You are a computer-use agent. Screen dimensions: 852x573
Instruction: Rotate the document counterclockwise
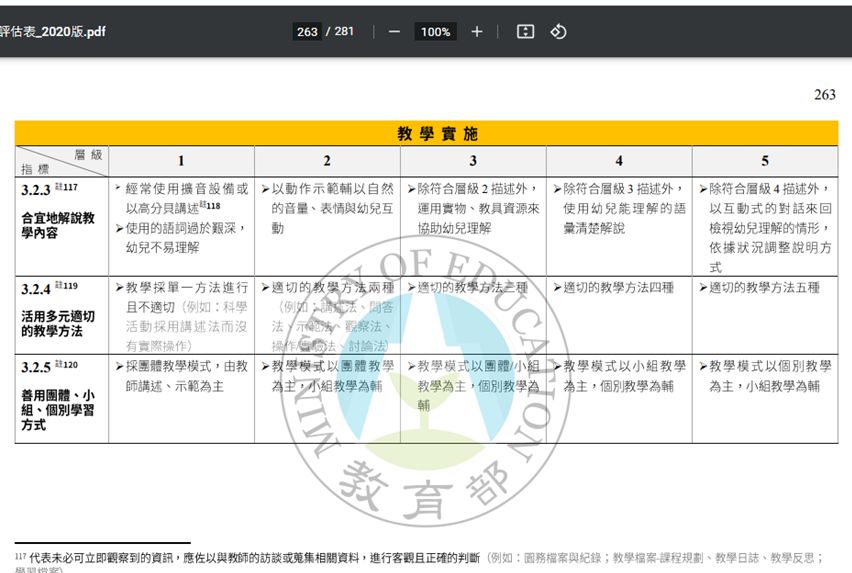tap(558, 32)
